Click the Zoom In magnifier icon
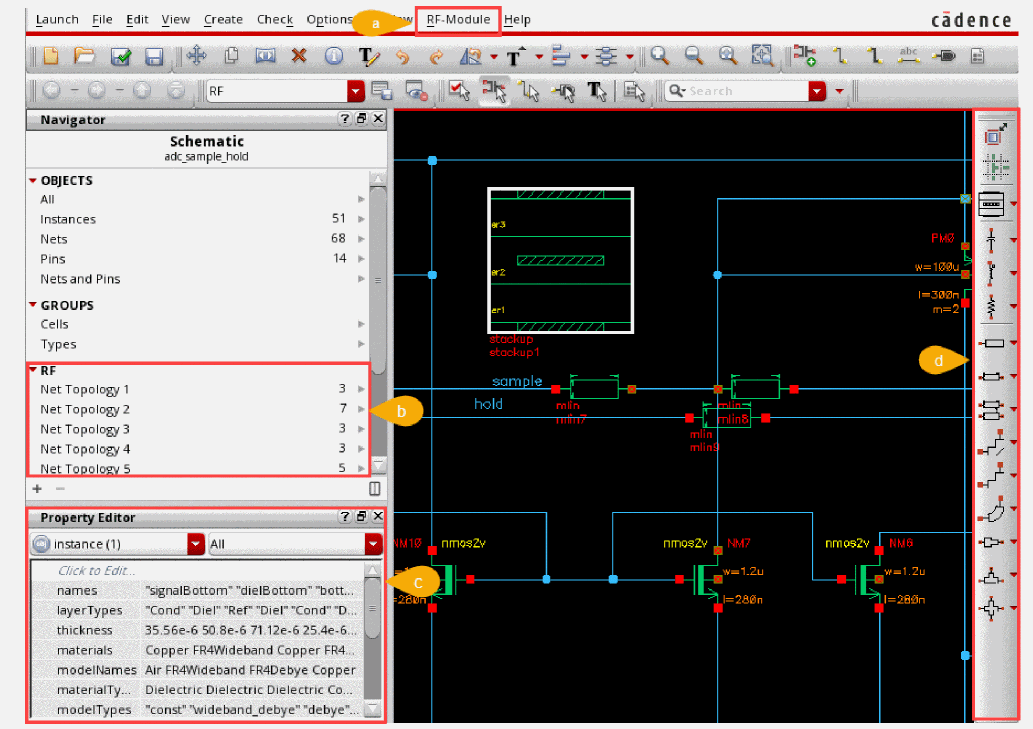 pyautogui.click(x=660, y=56)
